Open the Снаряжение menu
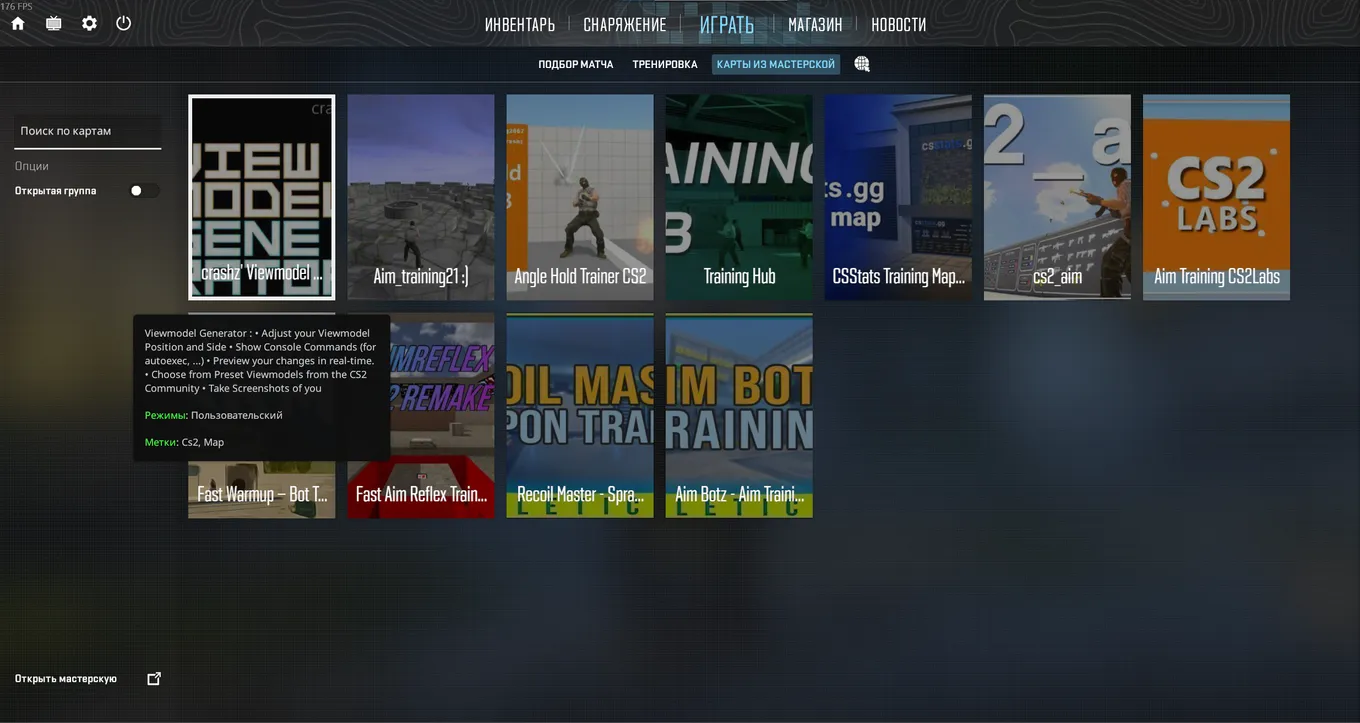Screen dimensions: 1360x723 point(625,25)
